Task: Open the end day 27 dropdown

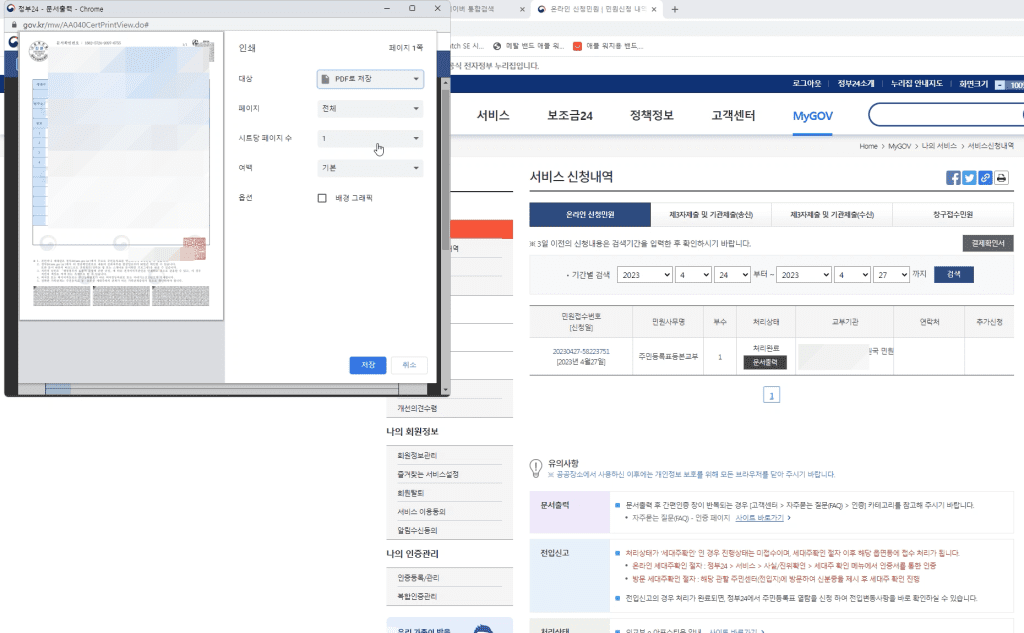Action: tap(891, 275)
